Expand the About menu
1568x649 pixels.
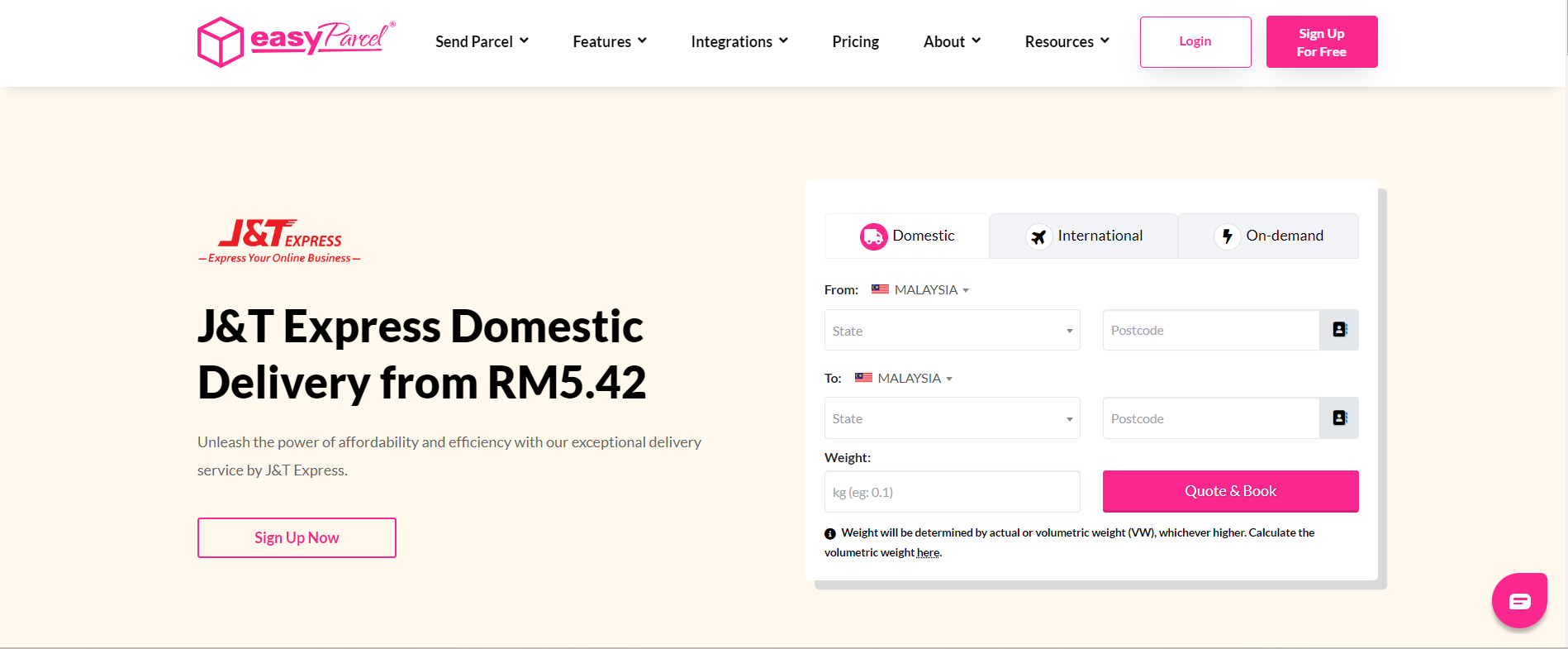pos(952,41)
